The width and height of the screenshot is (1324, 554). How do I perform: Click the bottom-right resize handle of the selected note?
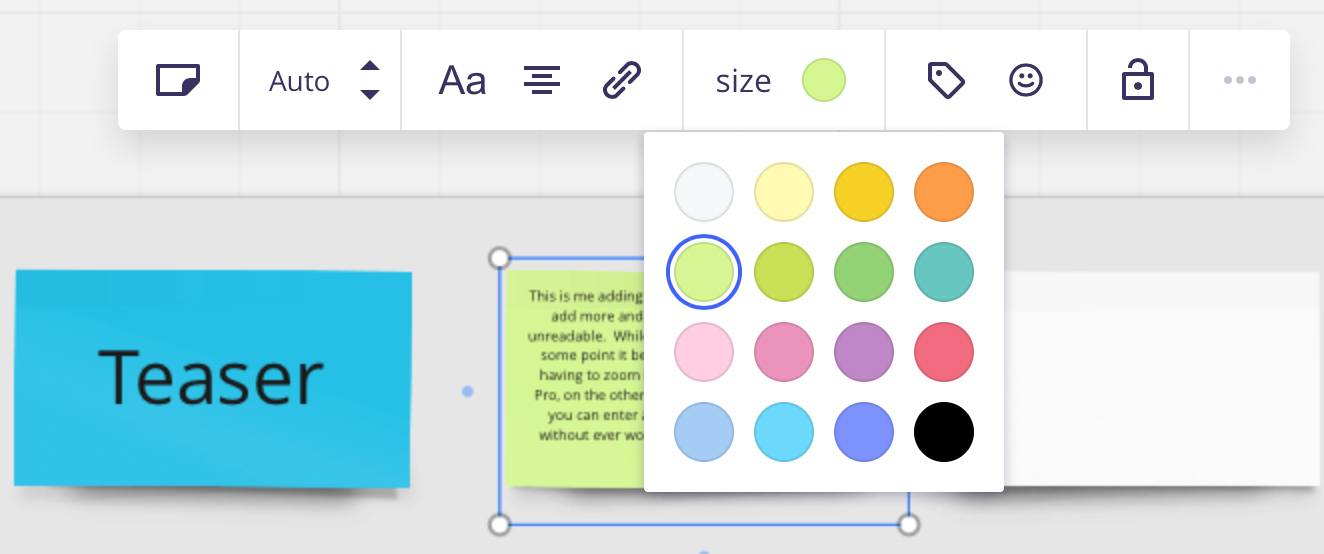[x=908, y=524]
